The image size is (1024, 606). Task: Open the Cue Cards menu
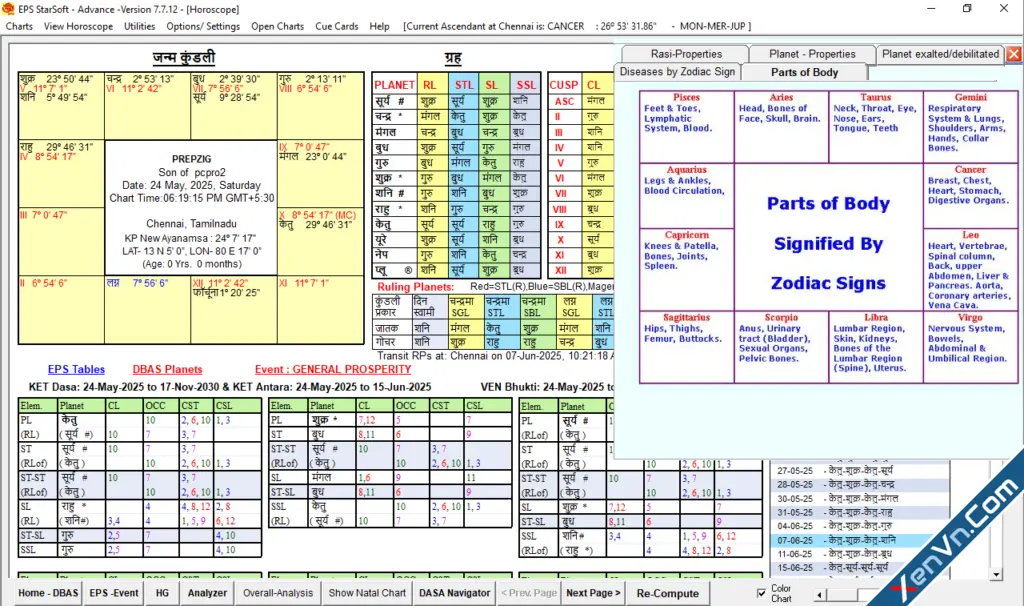(337, 26)
